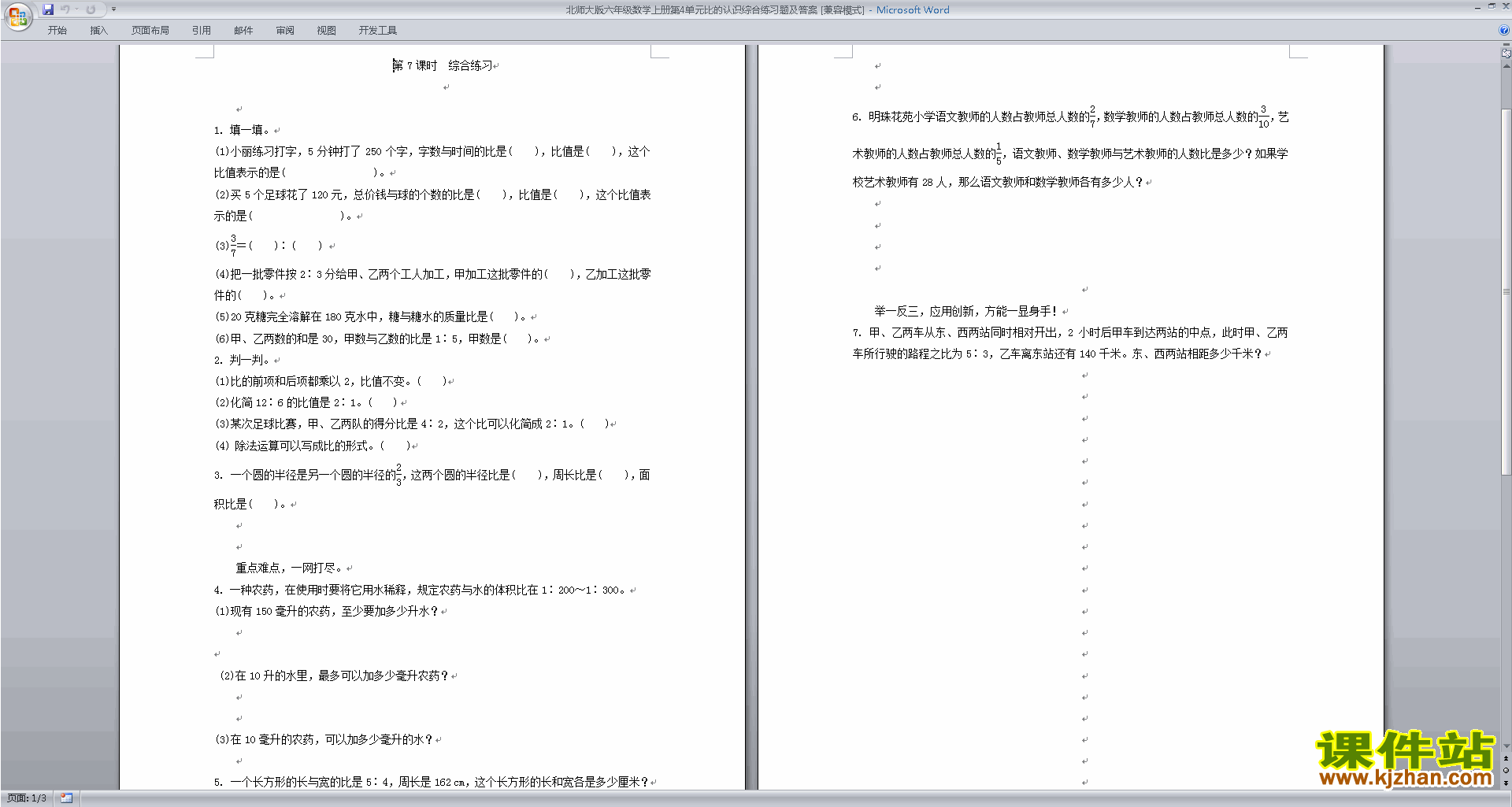Click the heading 2. 判一判。
The image size is (1512, 807).
click(243, 360)
